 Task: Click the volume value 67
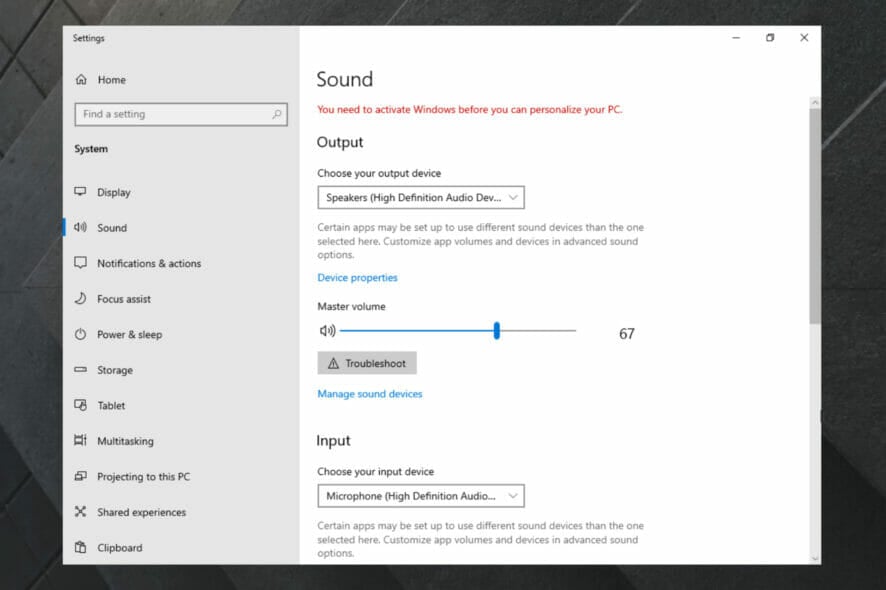click(627, 333)
